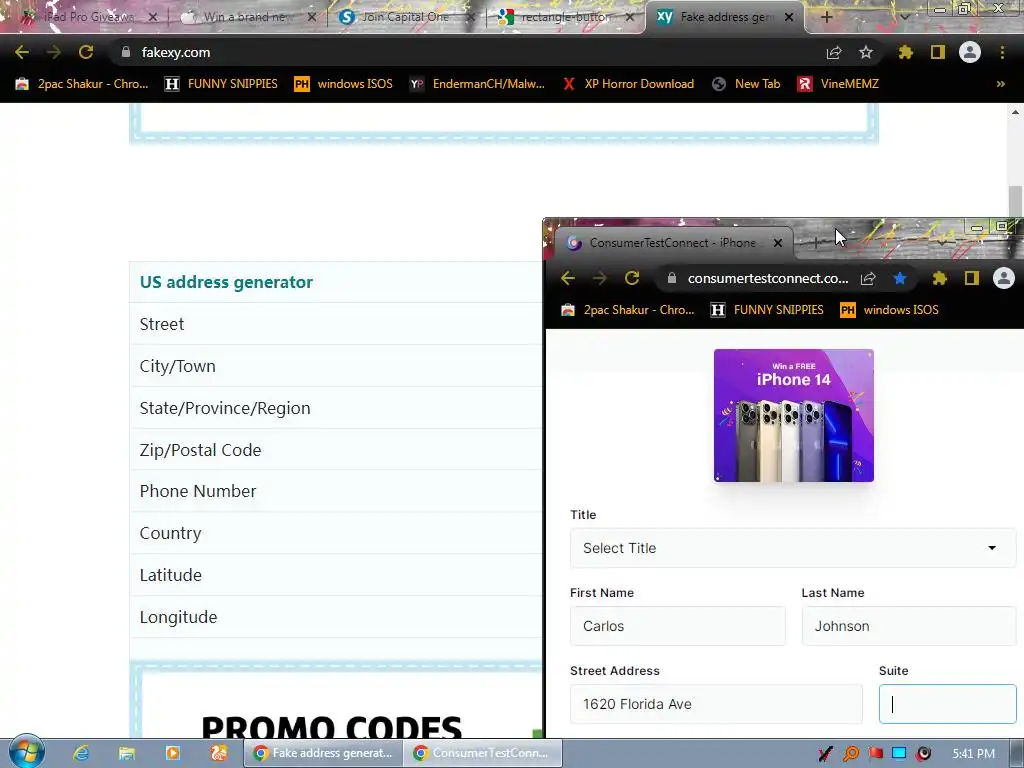Screen dimensions: 1024x768
Task: Click share icon in ConsumerTestConnect window
Action: coord(868,278)
